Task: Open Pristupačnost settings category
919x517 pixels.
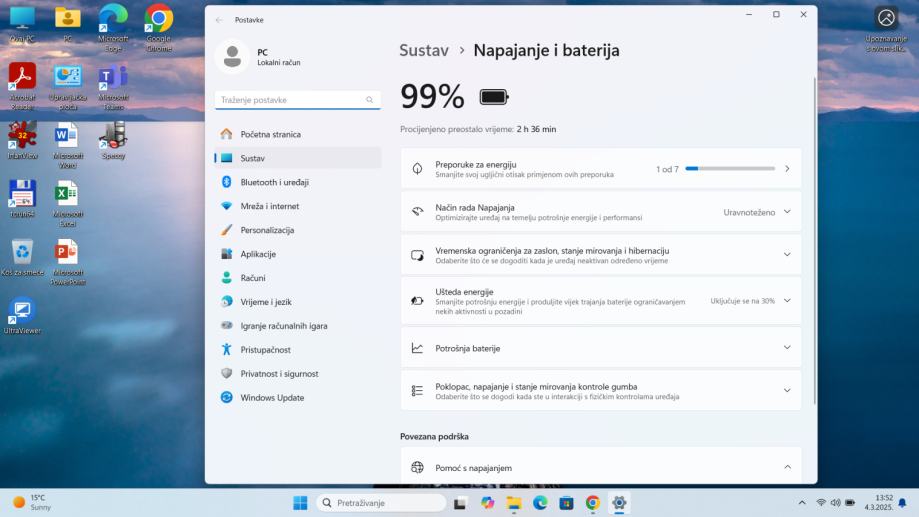Action: (x=298, y=350)
